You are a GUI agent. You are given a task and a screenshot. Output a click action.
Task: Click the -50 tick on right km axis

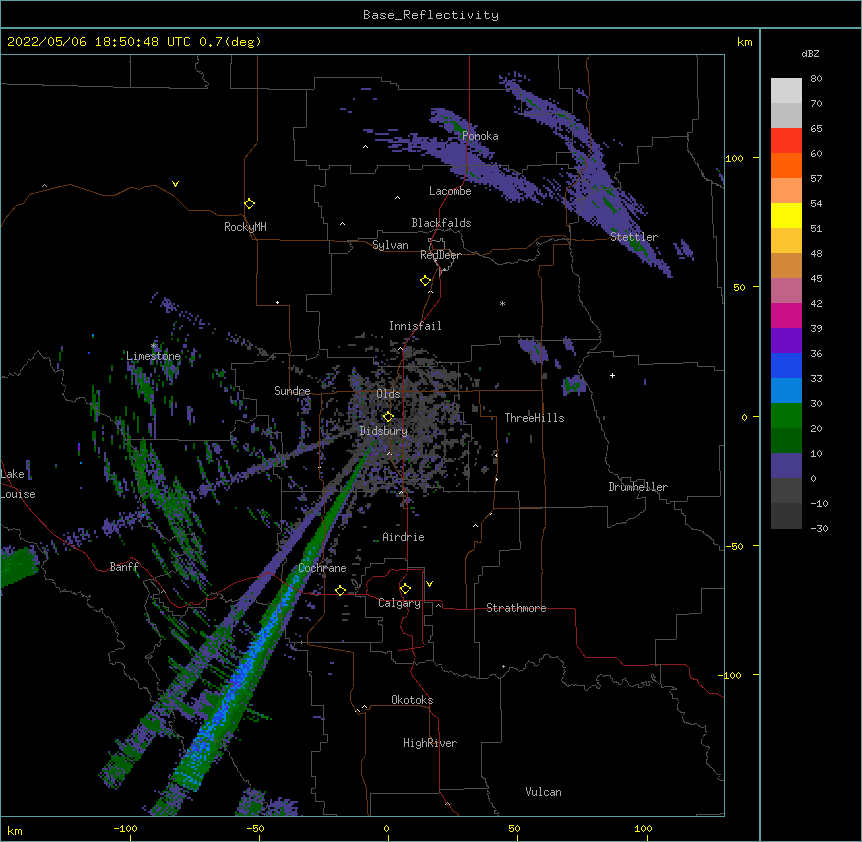click(x=734, y=546)
